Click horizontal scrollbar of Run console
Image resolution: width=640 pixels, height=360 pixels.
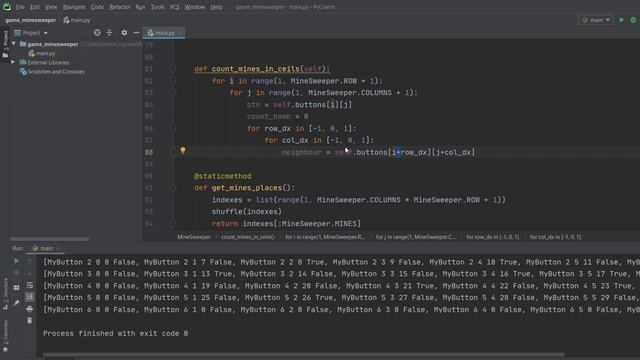tap(304, 355)
